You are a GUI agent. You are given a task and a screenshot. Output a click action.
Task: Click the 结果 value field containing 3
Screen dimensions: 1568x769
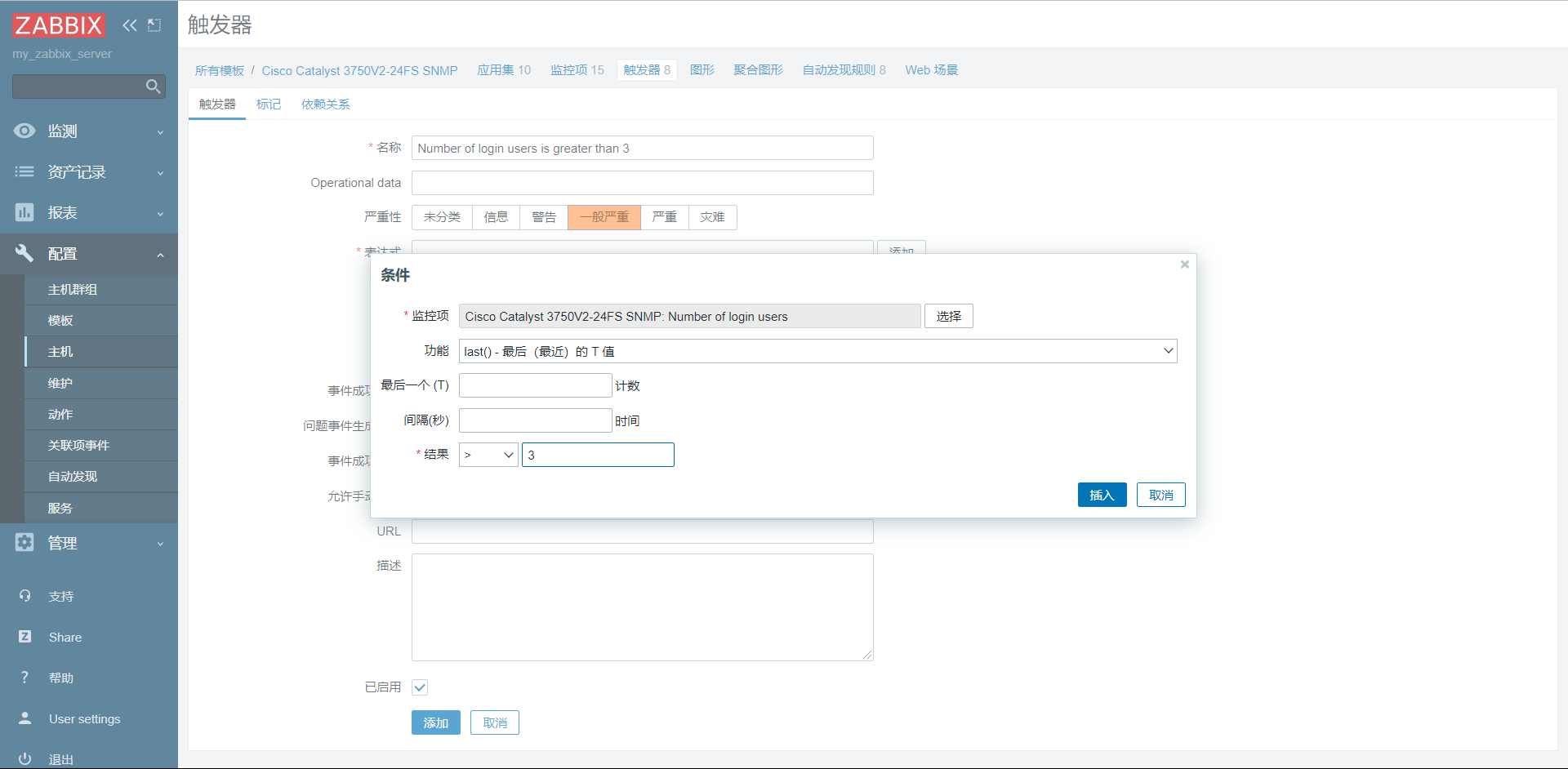coord(598,455)
